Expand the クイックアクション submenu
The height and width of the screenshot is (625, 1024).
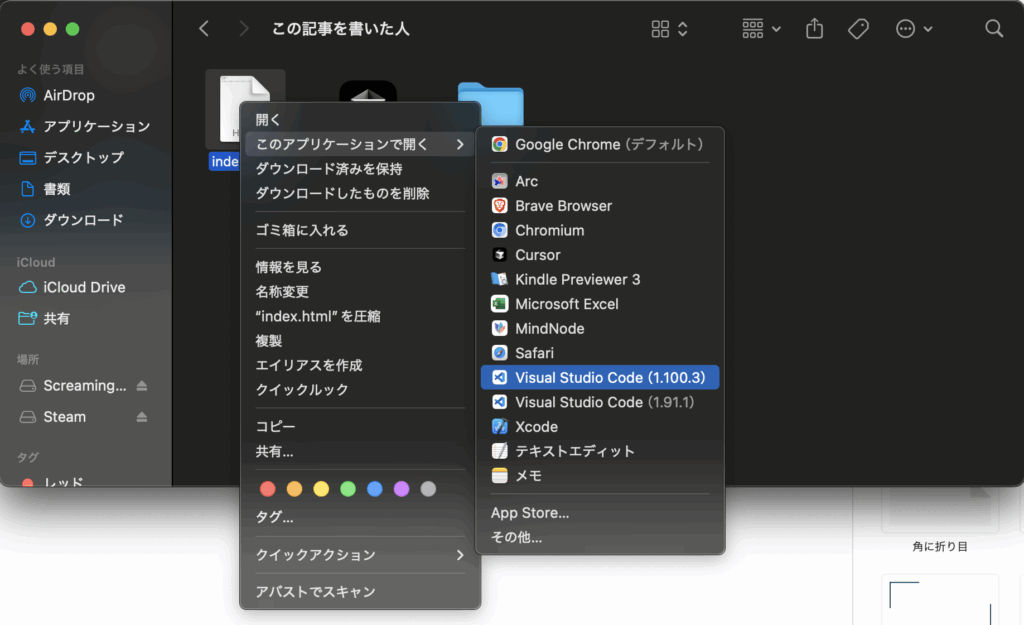tap(360, 554)
